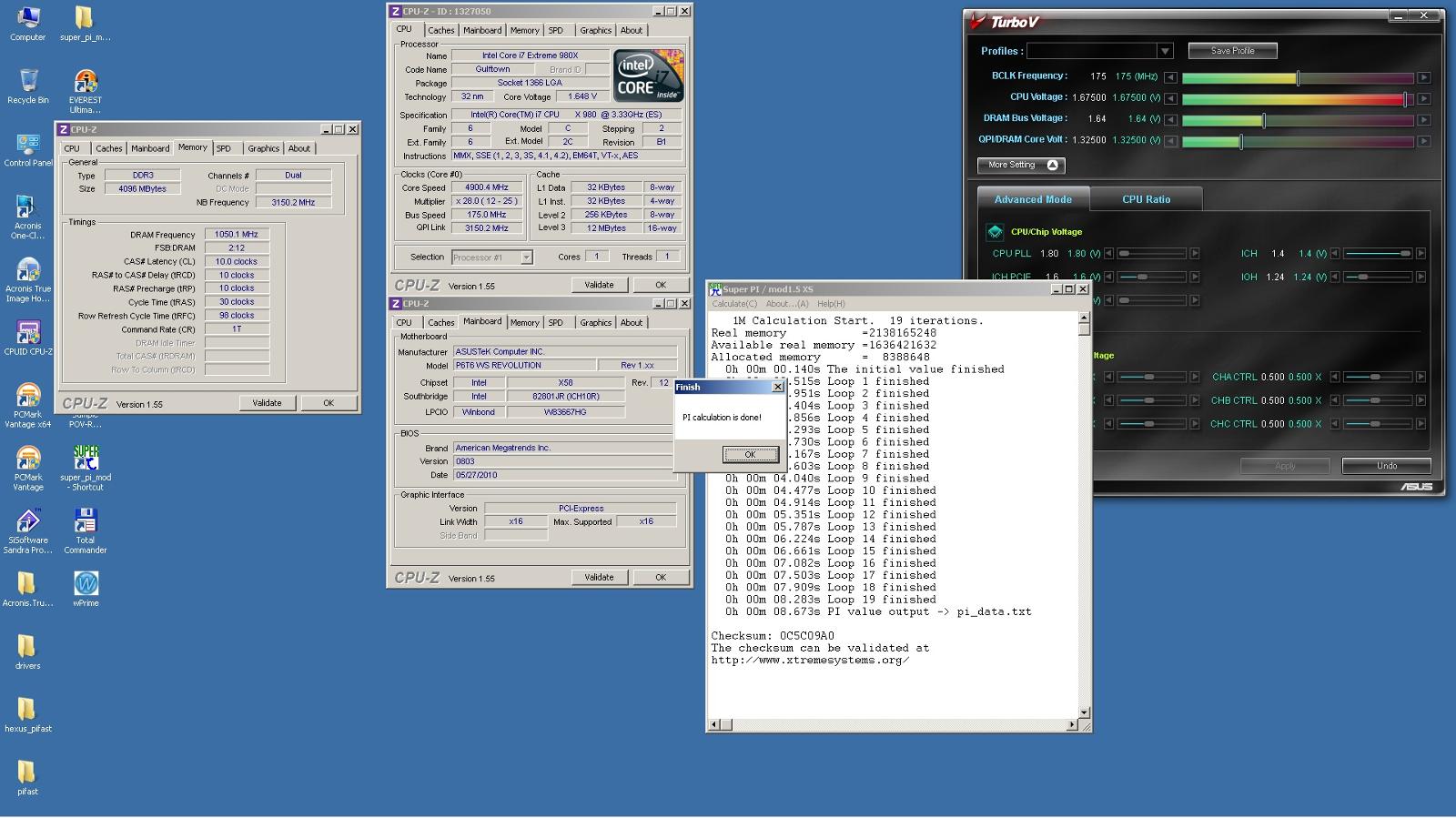Image resolution: width=1456 pixels, height=818 pixels.
Task: Increase CPU PLL voltage with right arrow
Action: click(1195, 254)
